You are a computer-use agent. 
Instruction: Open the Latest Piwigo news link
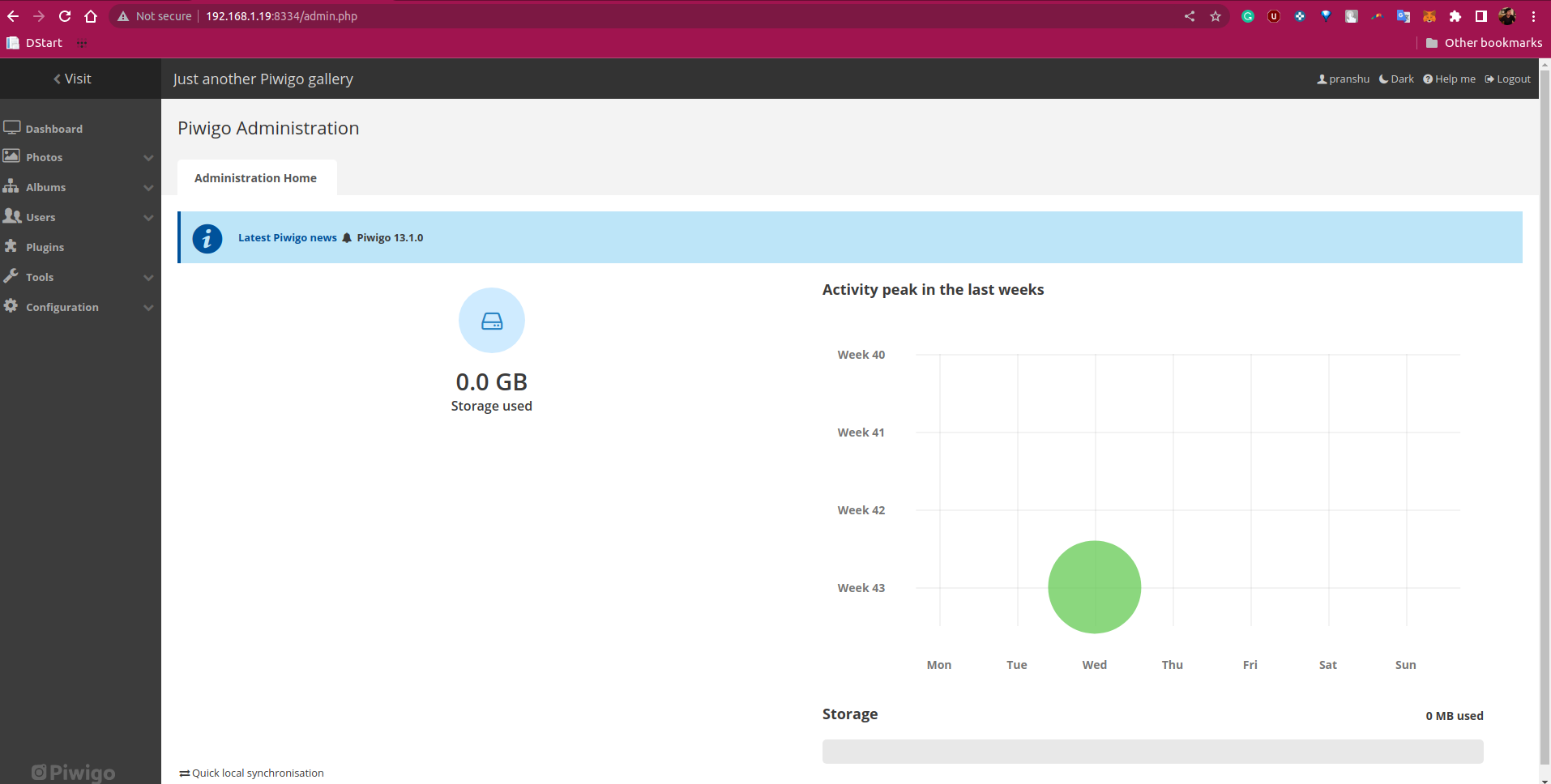(x=288, y=237)
